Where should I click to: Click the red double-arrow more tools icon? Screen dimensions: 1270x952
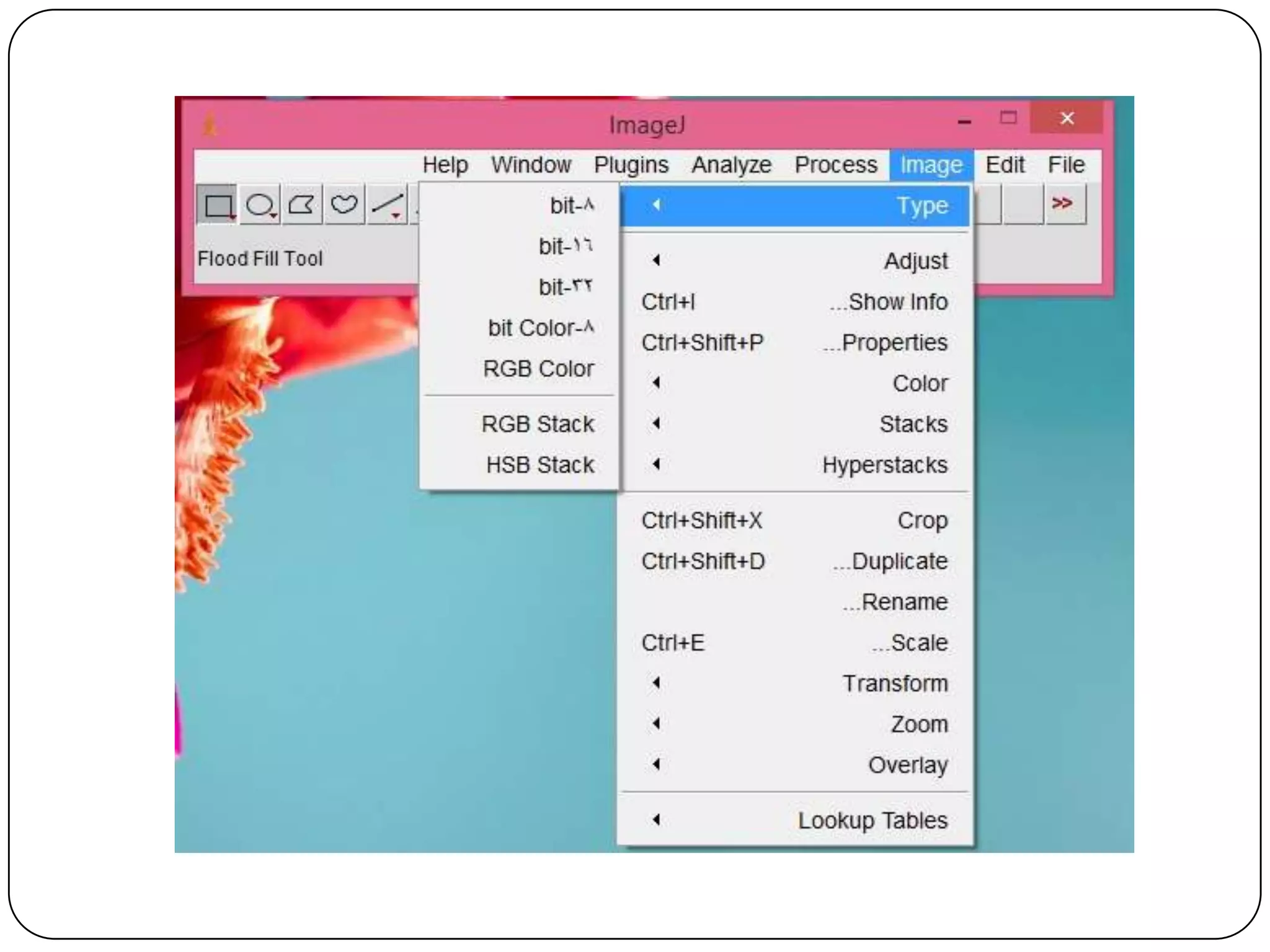(1064, 204)
